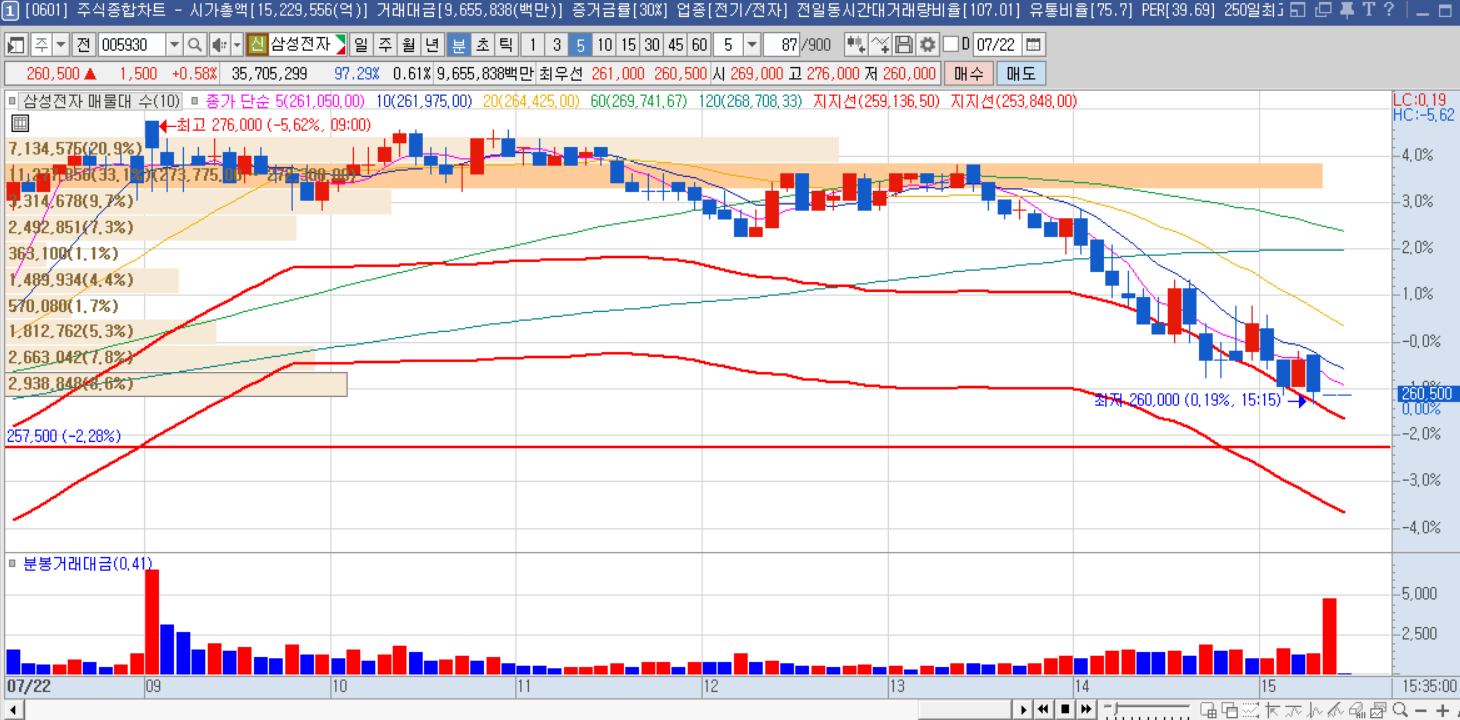Toggle the 삼성전자 매물대 legend box
This screenshot has width=1460, height=720.
14,101
